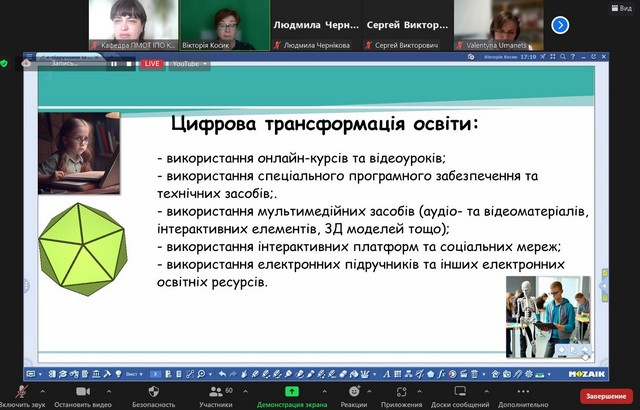This screenshot has height=410, width=640.
Task: Open Mozaik video clapperboard icon
Action: [464, 374]
